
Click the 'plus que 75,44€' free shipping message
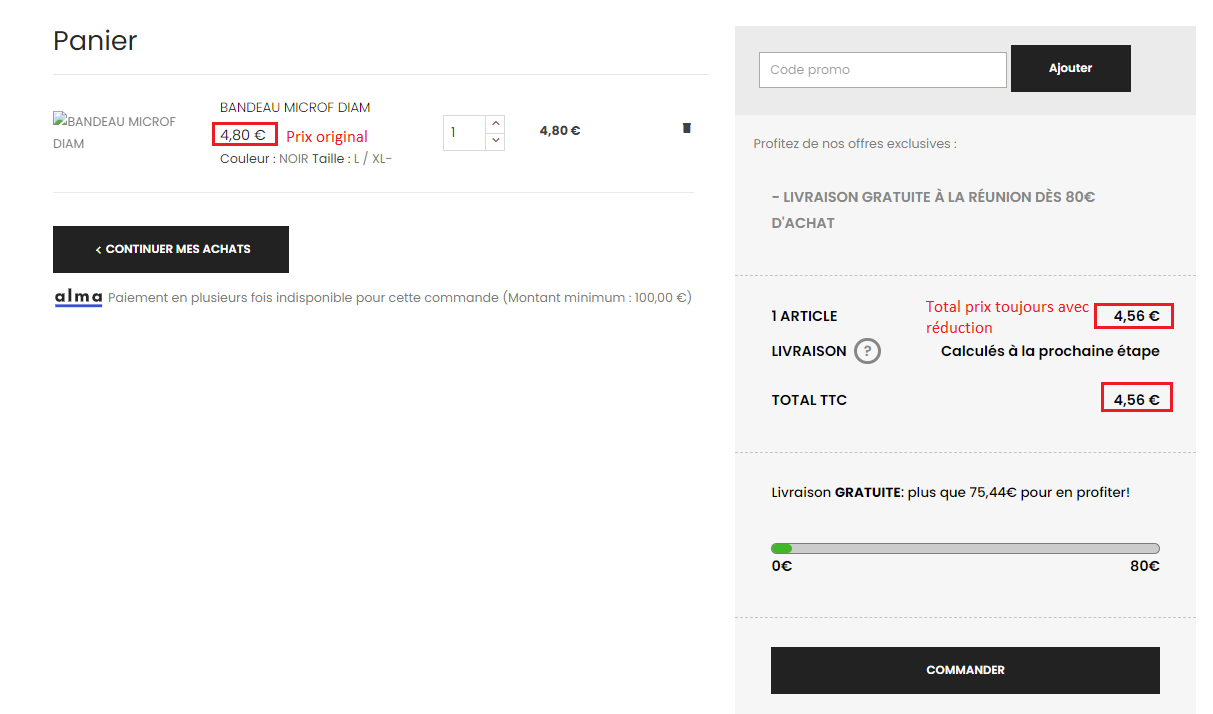click(950, 492)
